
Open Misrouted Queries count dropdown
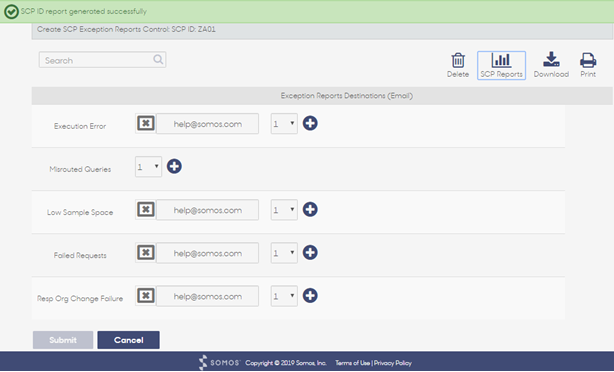(x=148, y=167)
